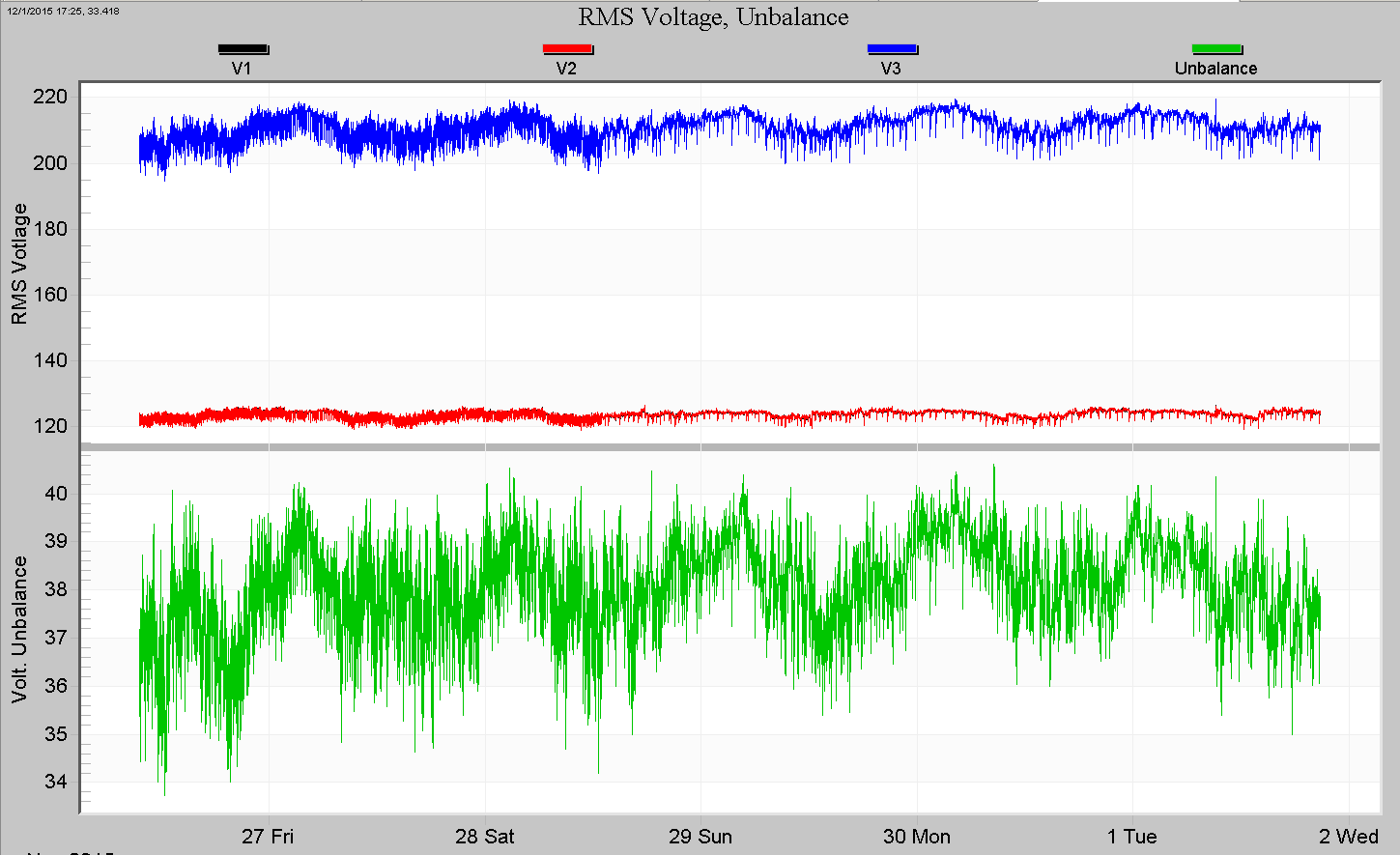1400x855 pixels.
Task: Toggle the V2 red legend swatch
Action: 567,46
